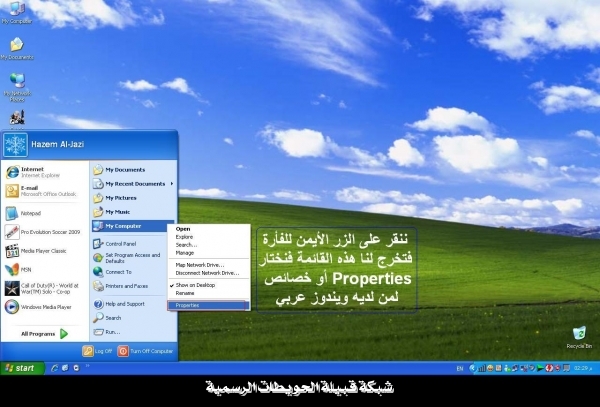
Task: Open the Recycle Bin on desktop
Action: point(579,337)
